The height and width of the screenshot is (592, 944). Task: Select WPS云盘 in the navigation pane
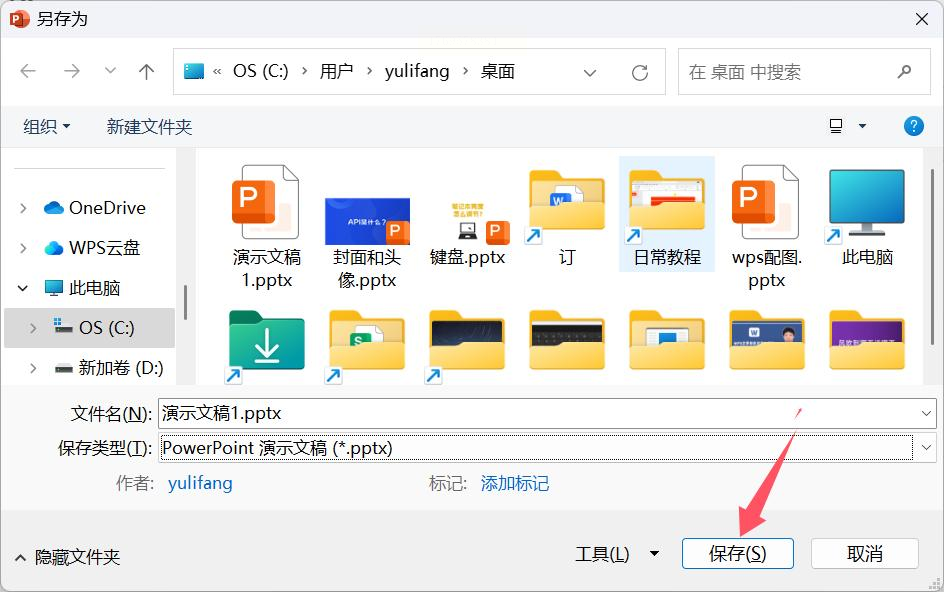[92, 248]
